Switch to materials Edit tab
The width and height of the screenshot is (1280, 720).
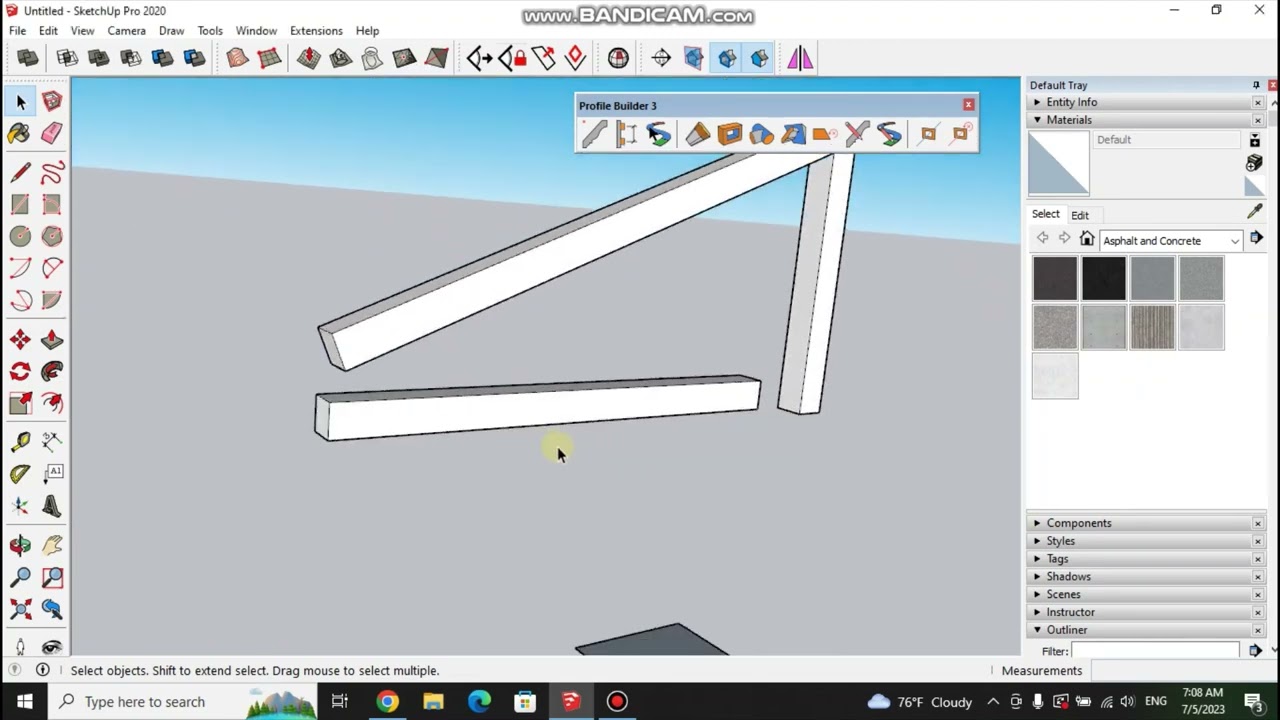pos(1080,215)
